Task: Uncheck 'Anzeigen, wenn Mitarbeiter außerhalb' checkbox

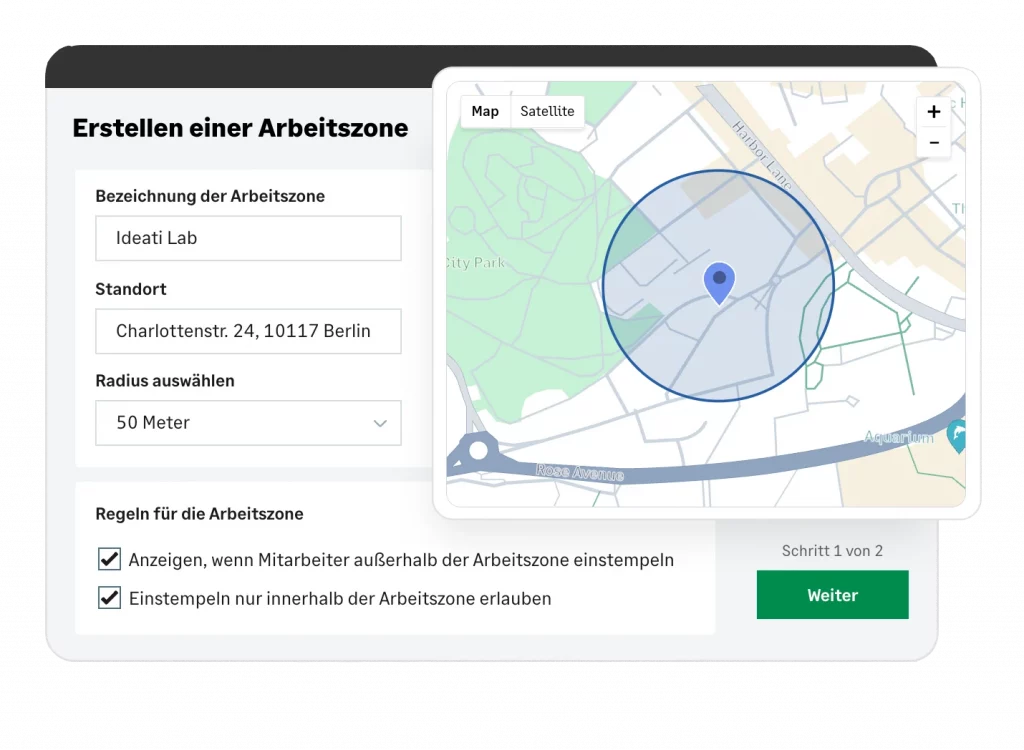Action: tap(109, 559)
